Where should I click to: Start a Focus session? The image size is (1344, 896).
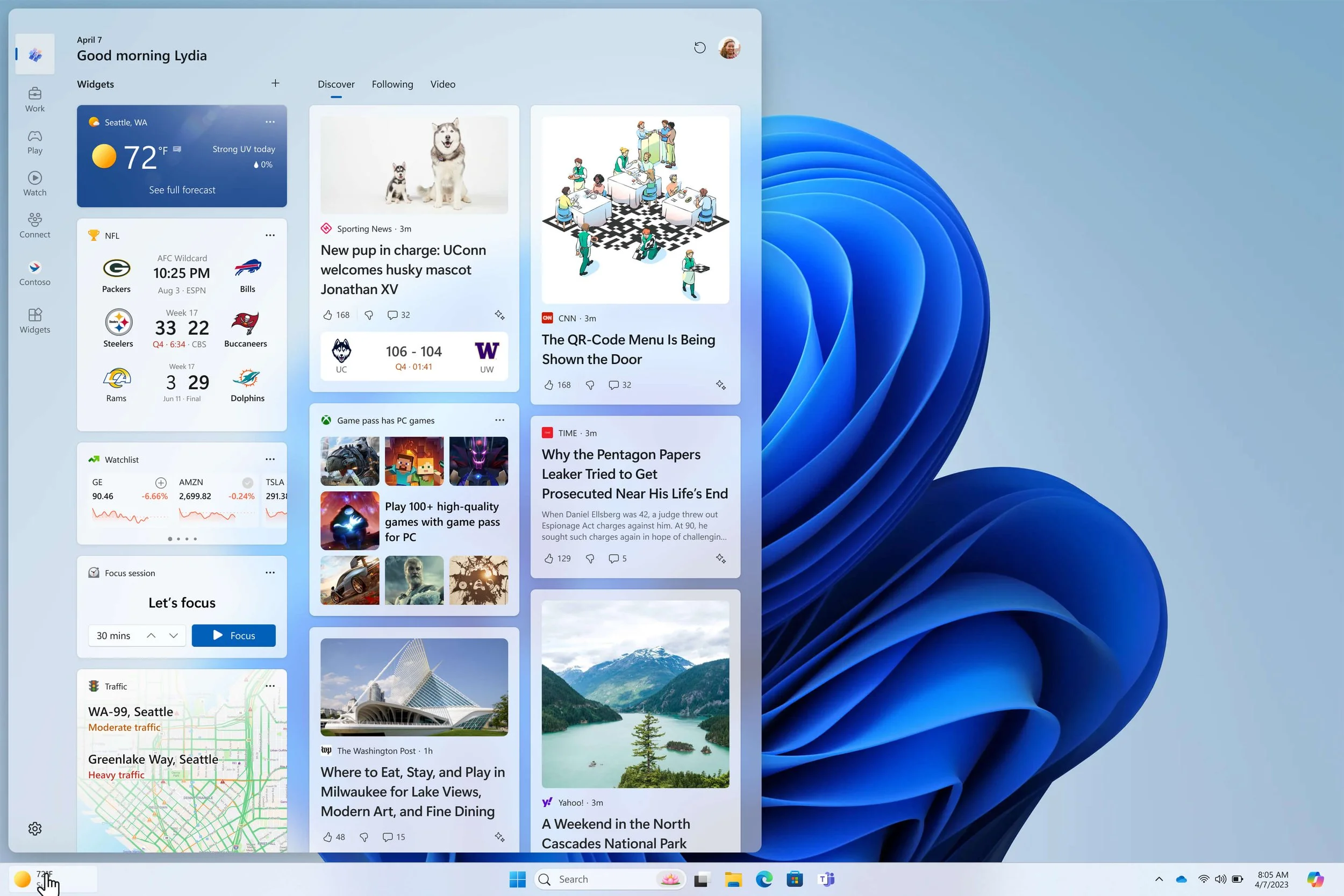tap(233, 635)
